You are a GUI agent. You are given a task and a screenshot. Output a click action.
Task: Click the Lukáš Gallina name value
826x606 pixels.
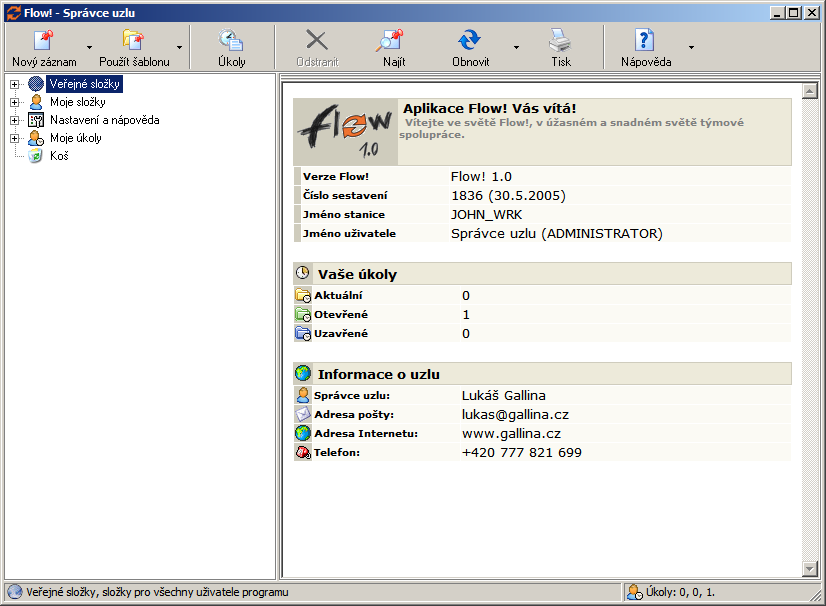pos(504,395)
